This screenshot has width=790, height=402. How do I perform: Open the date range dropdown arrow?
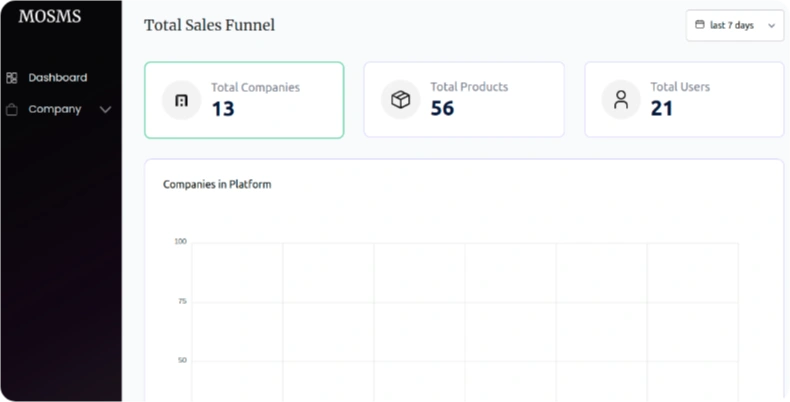tap(771, 26)
